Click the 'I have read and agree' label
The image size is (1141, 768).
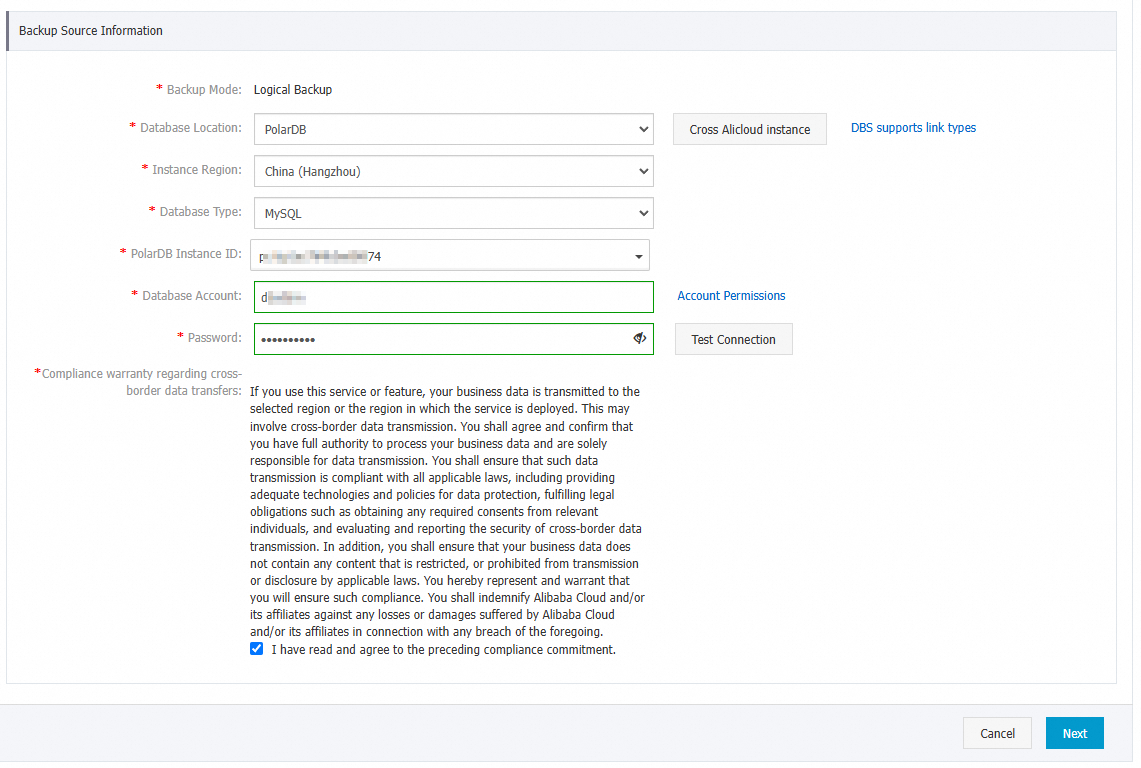pyautogui.click(x=443, y=650)
